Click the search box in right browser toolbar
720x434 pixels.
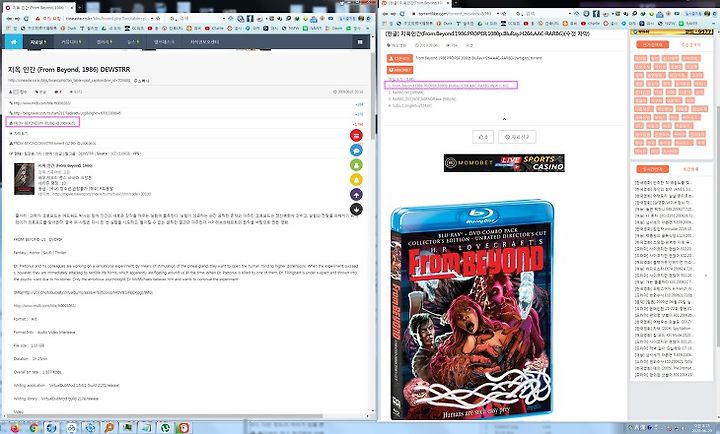542,14
